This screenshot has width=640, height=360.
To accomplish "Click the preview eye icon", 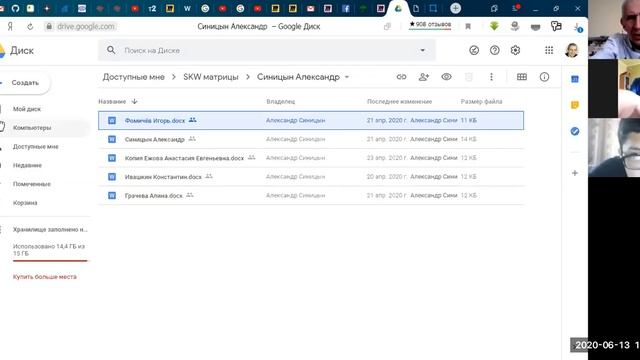I will coord(446,77).
